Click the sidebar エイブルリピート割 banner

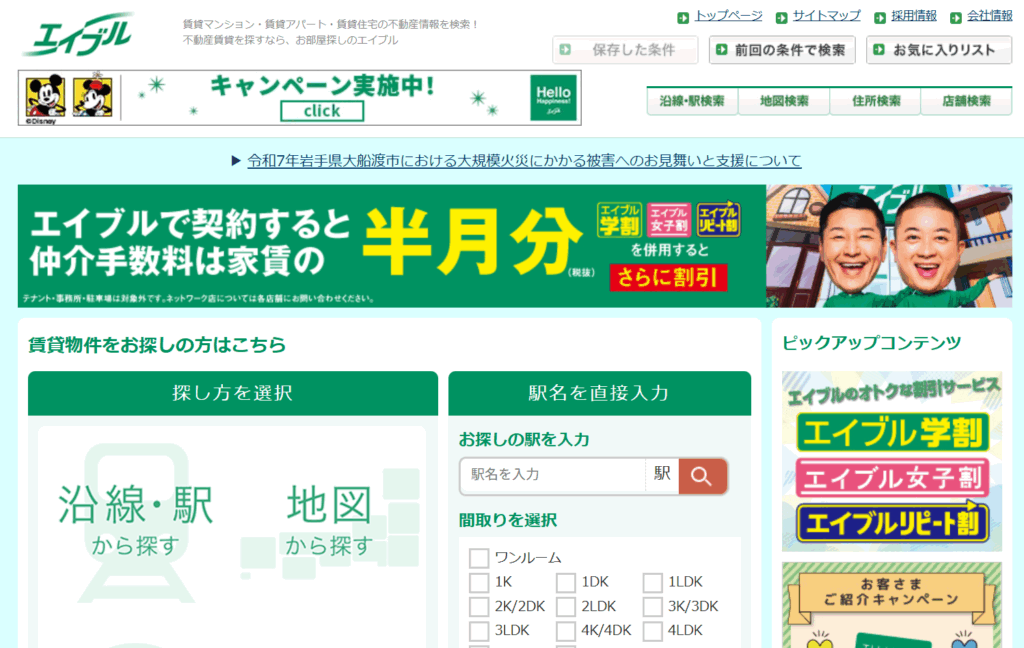[x=892, y=523]
